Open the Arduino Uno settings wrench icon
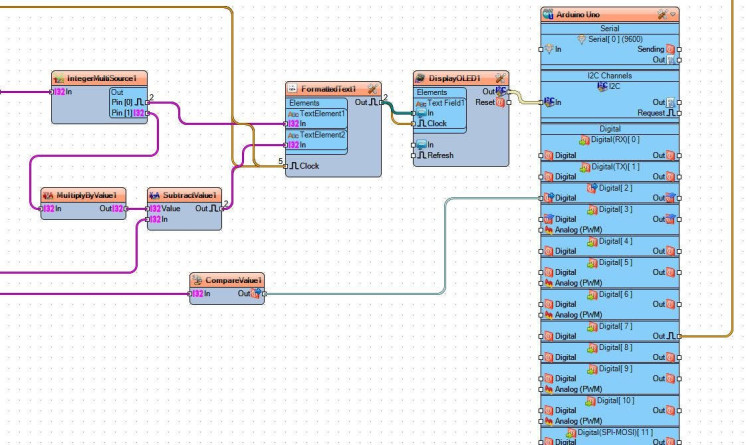Screen dimensions: 748x445 [x=662, y=14]
